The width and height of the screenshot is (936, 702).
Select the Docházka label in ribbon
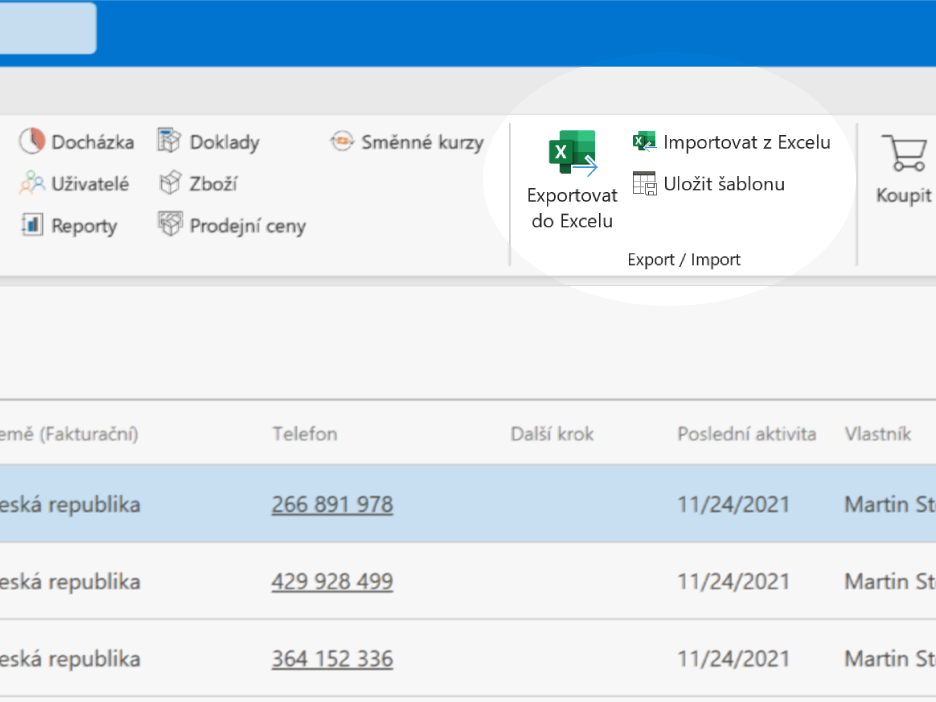click(93, 142)
